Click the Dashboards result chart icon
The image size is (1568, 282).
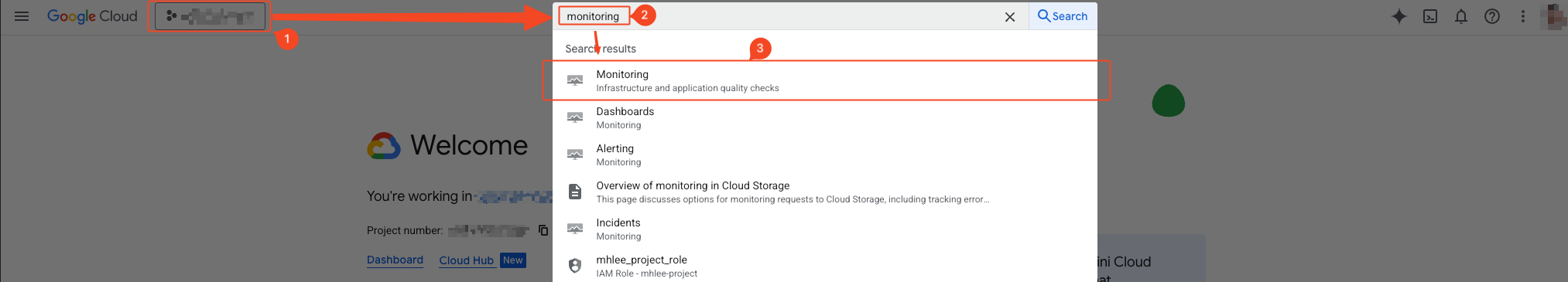[x=575, y=117]
